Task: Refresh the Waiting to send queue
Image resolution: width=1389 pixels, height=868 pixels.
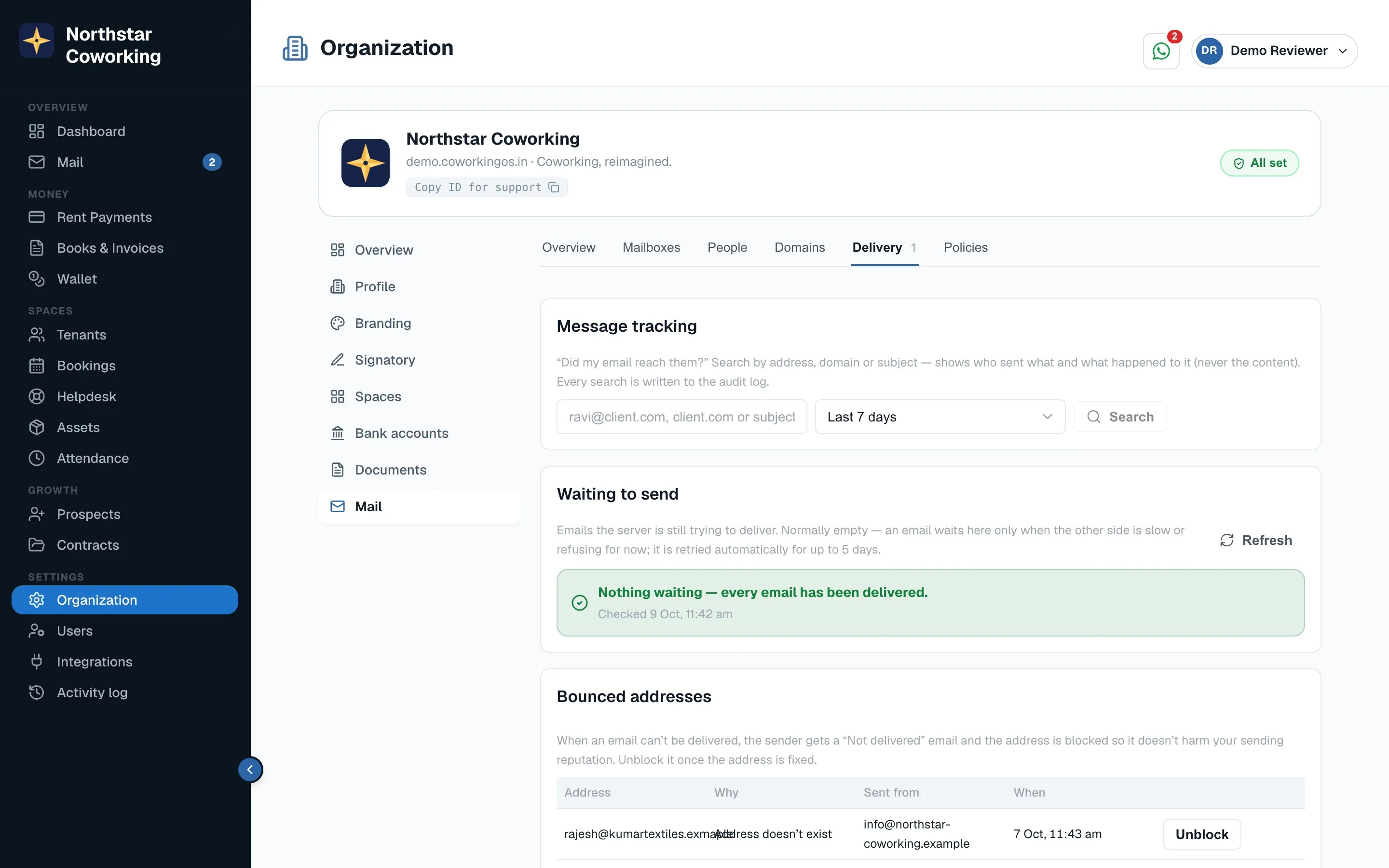Action: [1256, 540]
